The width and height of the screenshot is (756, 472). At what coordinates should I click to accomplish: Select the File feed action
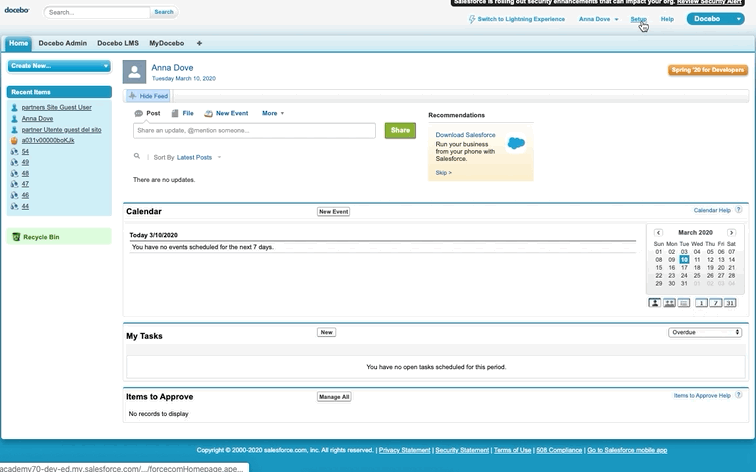[x=183, y=113]
